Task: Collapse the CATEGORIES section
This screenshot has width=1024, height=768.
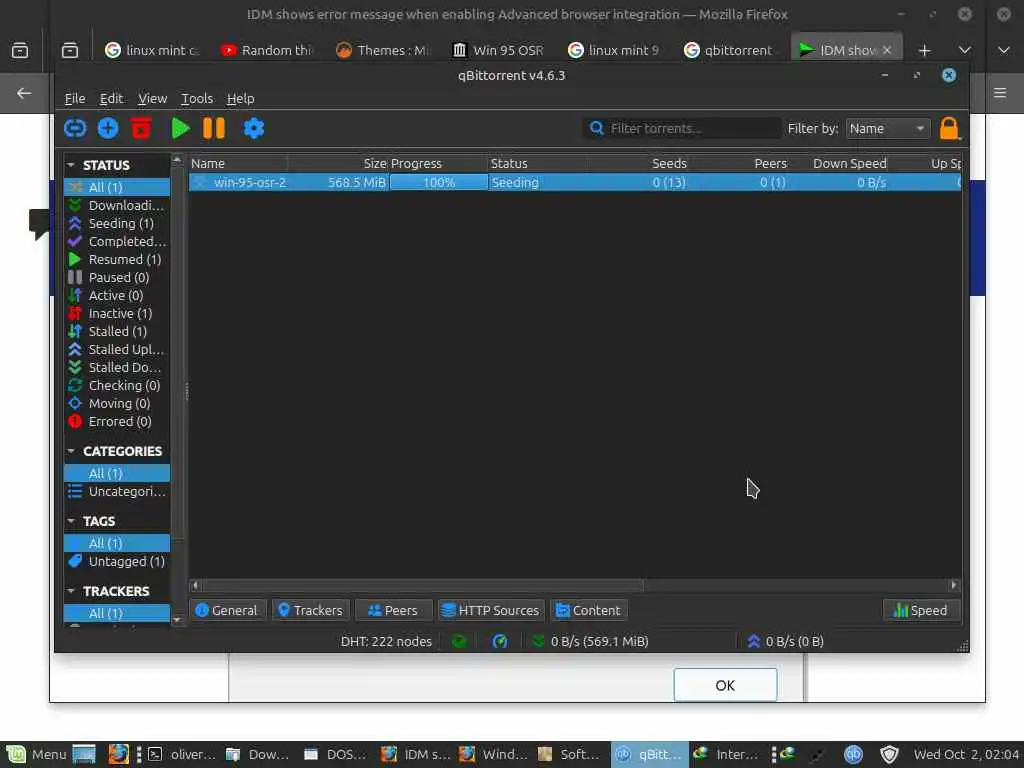Action: click(71, 451)
